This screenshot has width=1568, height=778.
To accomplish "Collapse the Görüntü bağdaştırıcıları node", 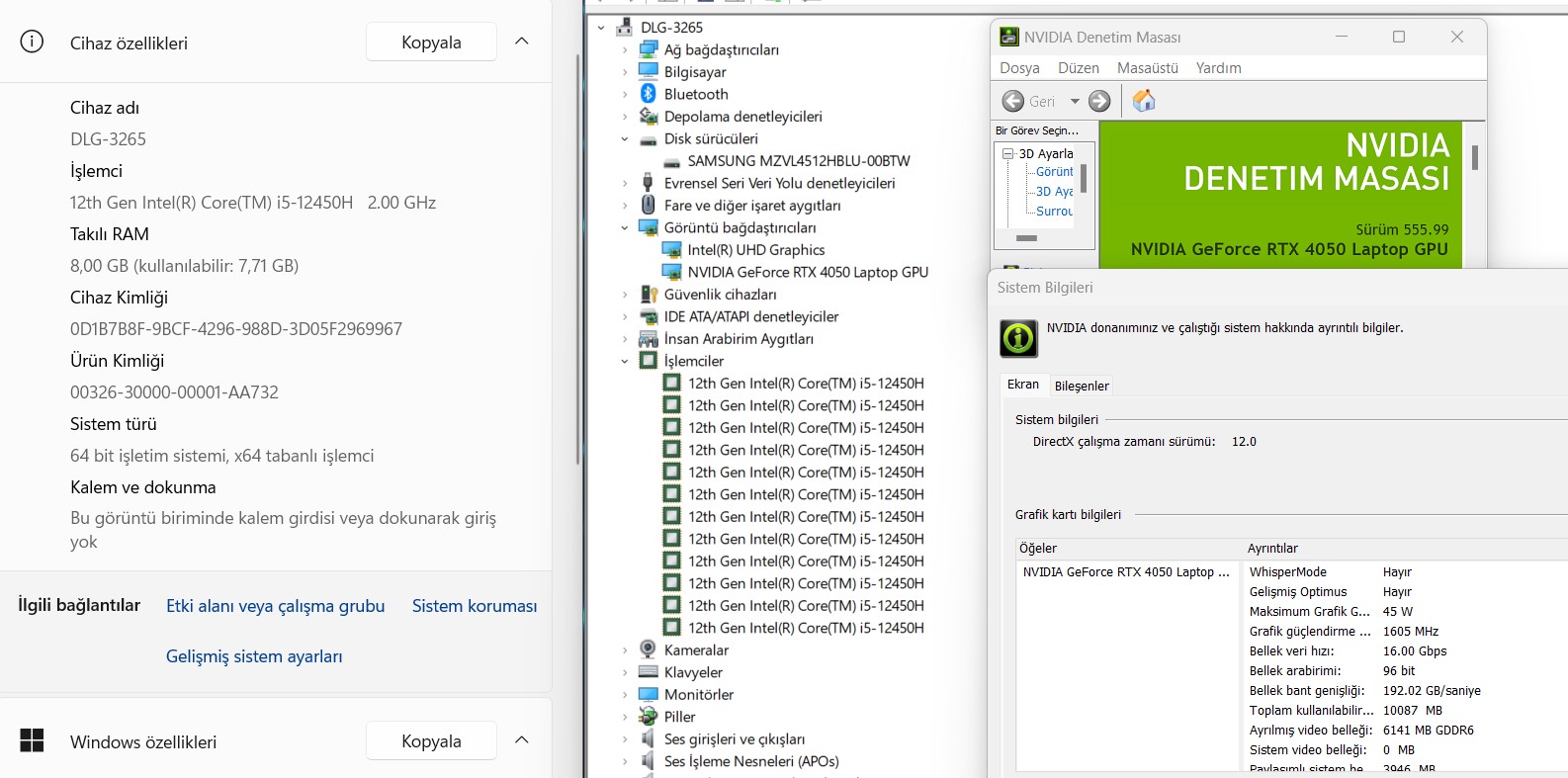I will click(x=625, y=228).
